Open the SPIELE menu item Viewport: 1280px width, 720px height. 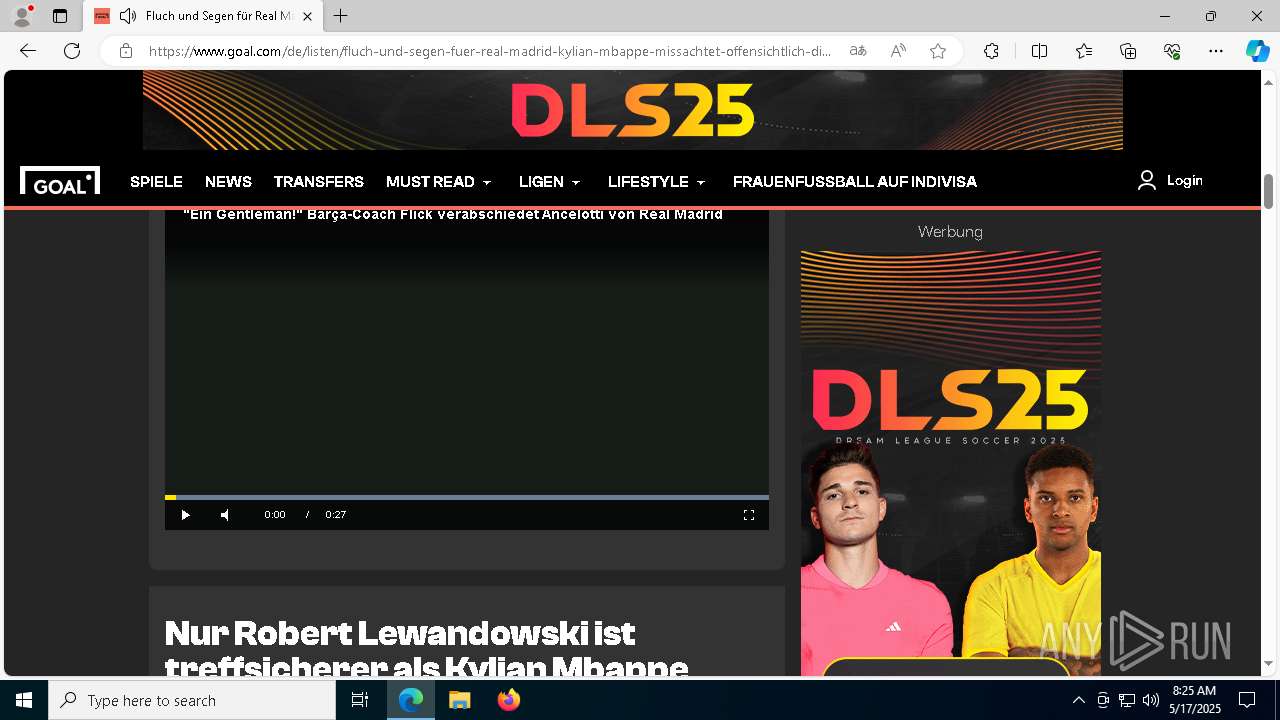tap(156, 181)
